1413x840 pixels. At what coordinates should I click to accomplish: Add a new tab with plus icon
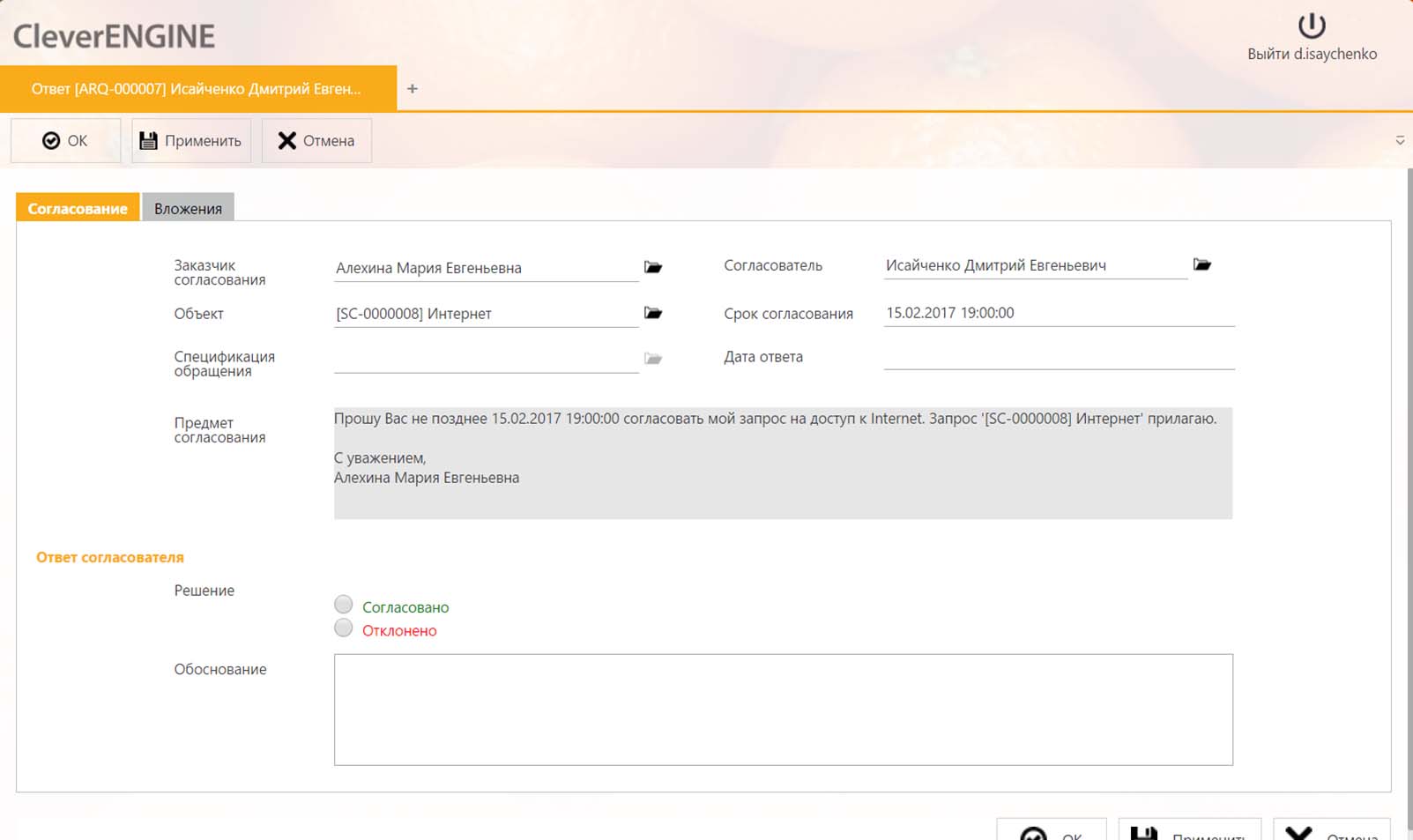click(412, 88)
